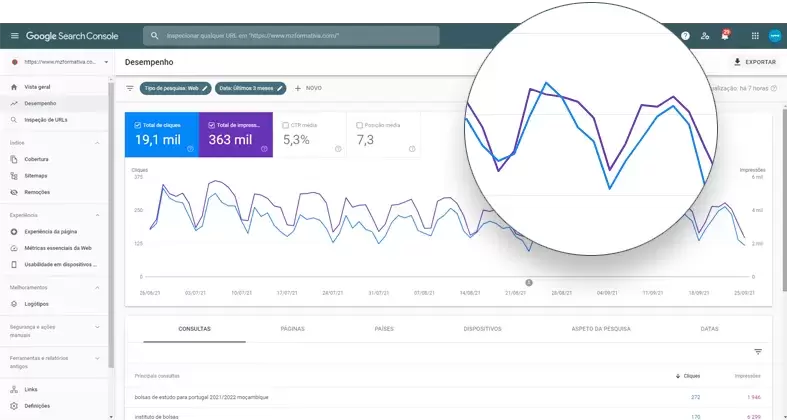This screenshot has width=787, height=420.
Task: Click the Experiência da página icon
Action: click(x=14, y=232)
